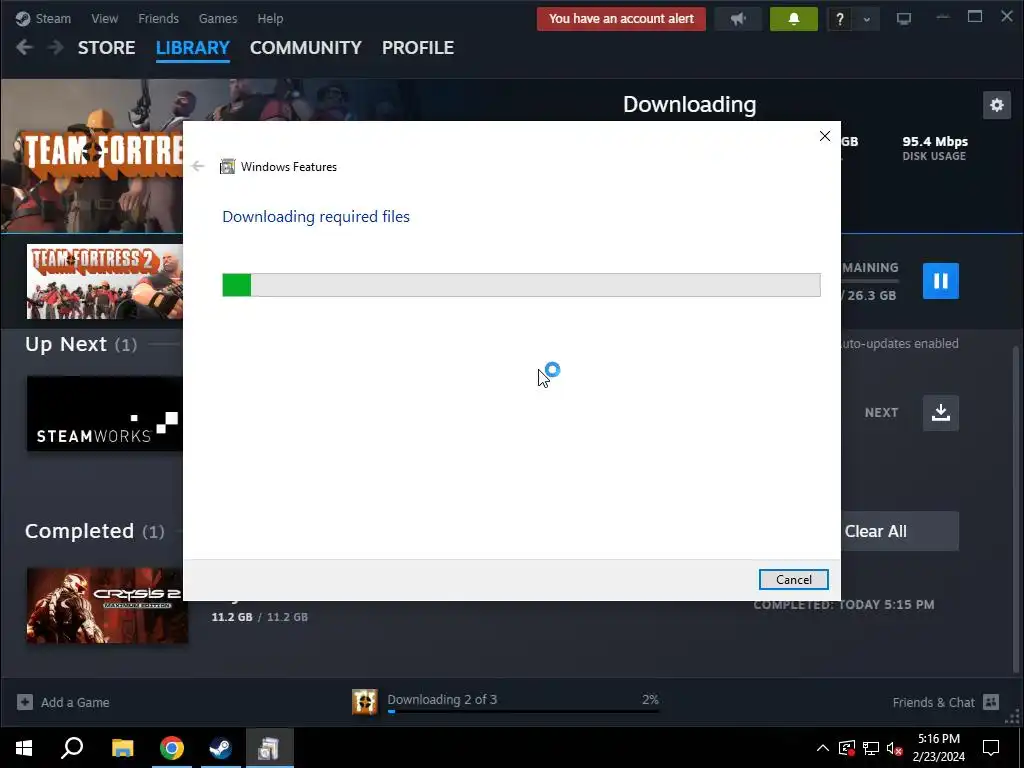Open Google Chrome from taskbar

click(x=172, y=748)
